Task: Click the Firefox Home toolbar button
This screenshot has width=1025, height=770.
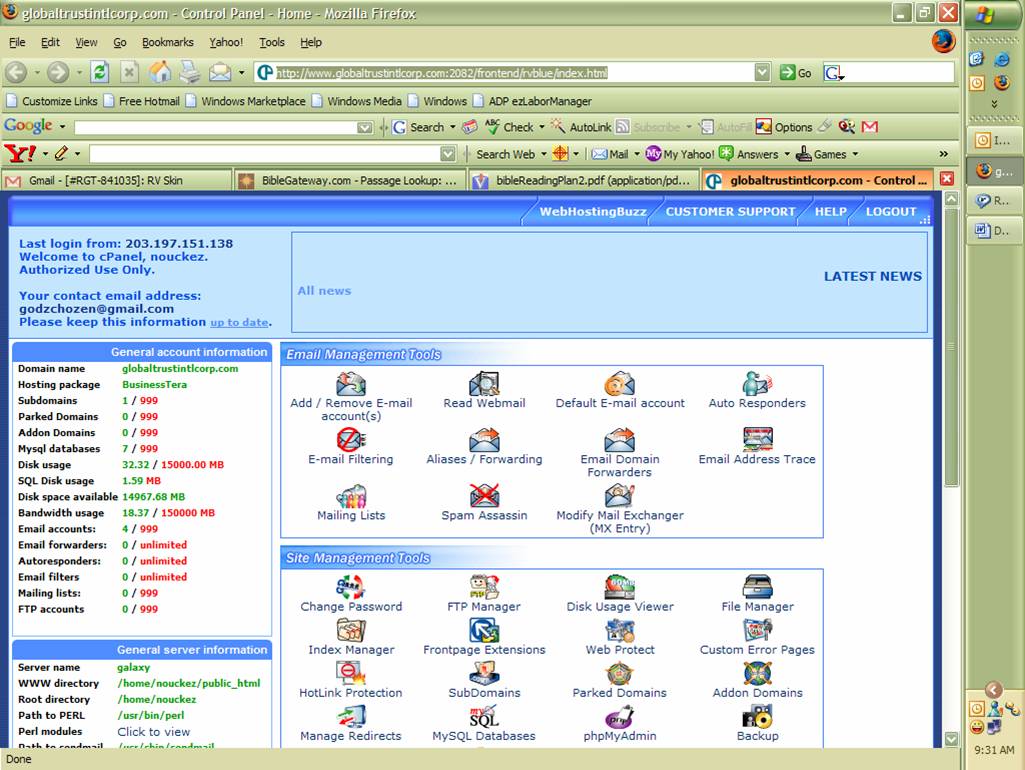Action: pos(159,72)
